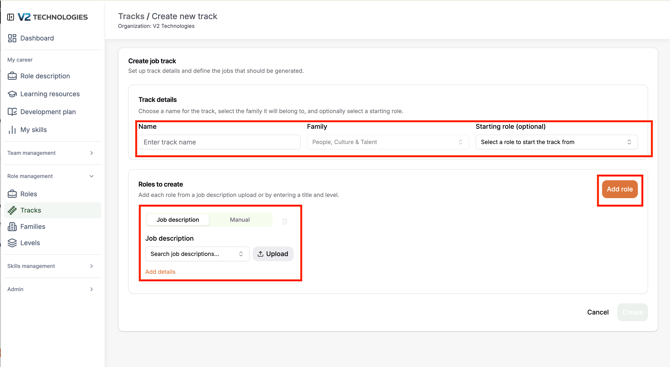Open Dashboard from the sidebar
This screenshot has width=670, height=367.
click(53, 38)
